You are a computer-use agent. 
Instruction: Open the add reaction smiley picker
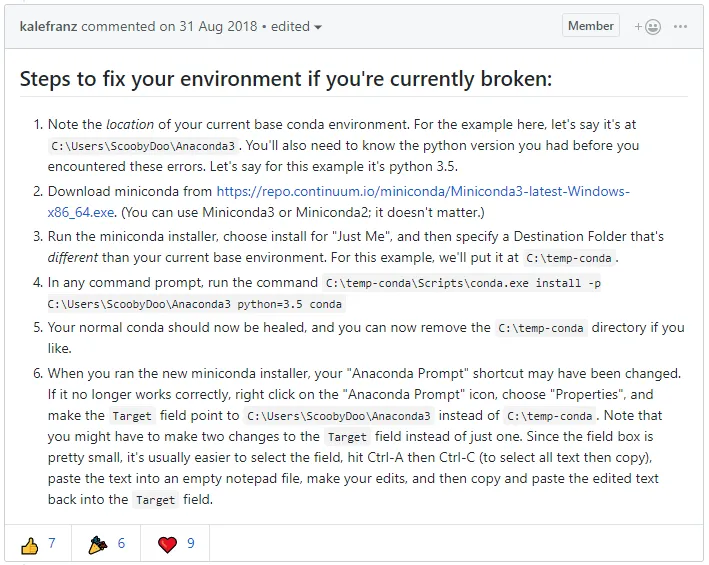coord(648,27)
